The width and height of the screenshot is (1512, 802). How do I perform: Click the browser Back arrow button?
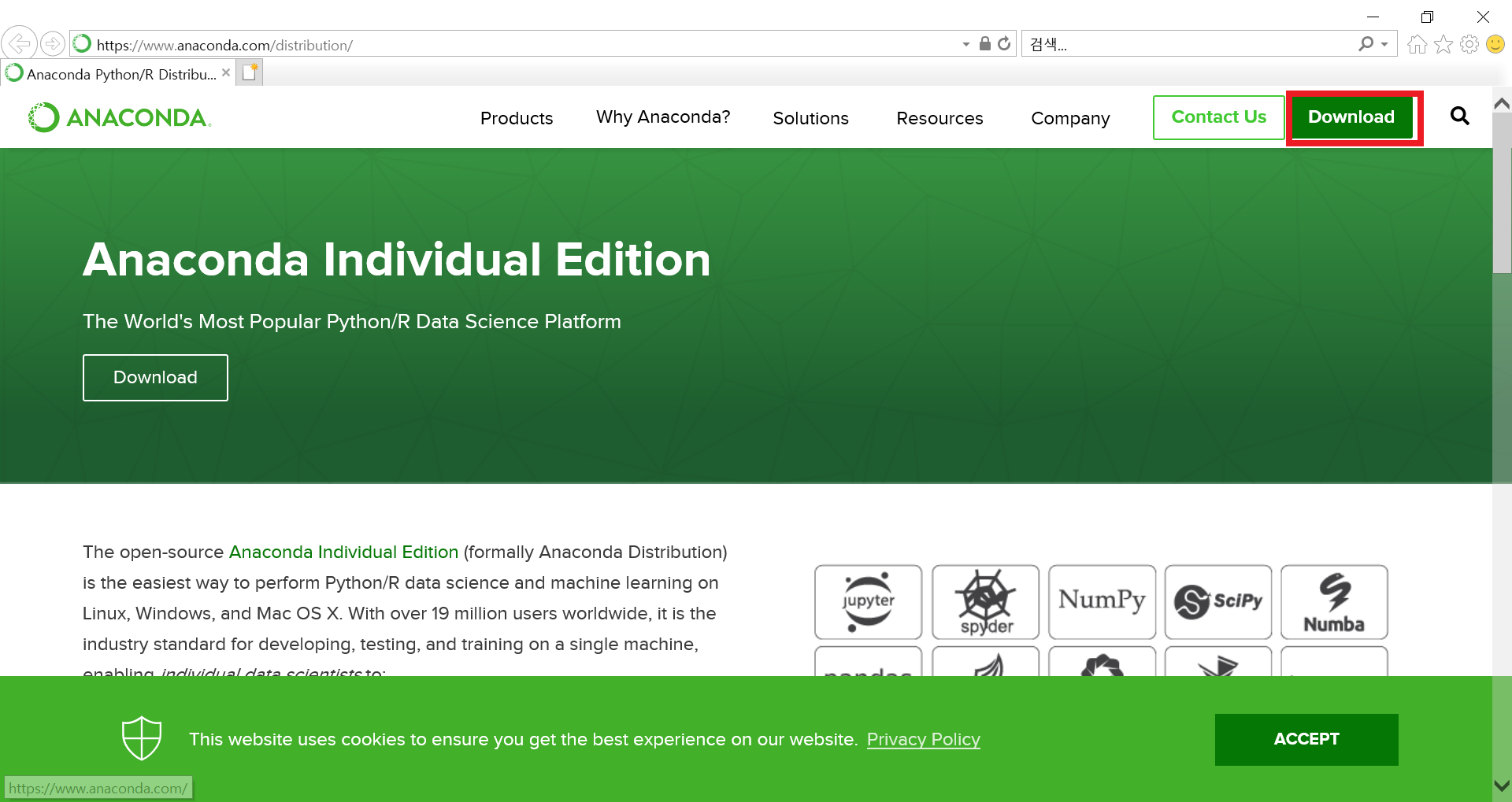pos(19,43)
